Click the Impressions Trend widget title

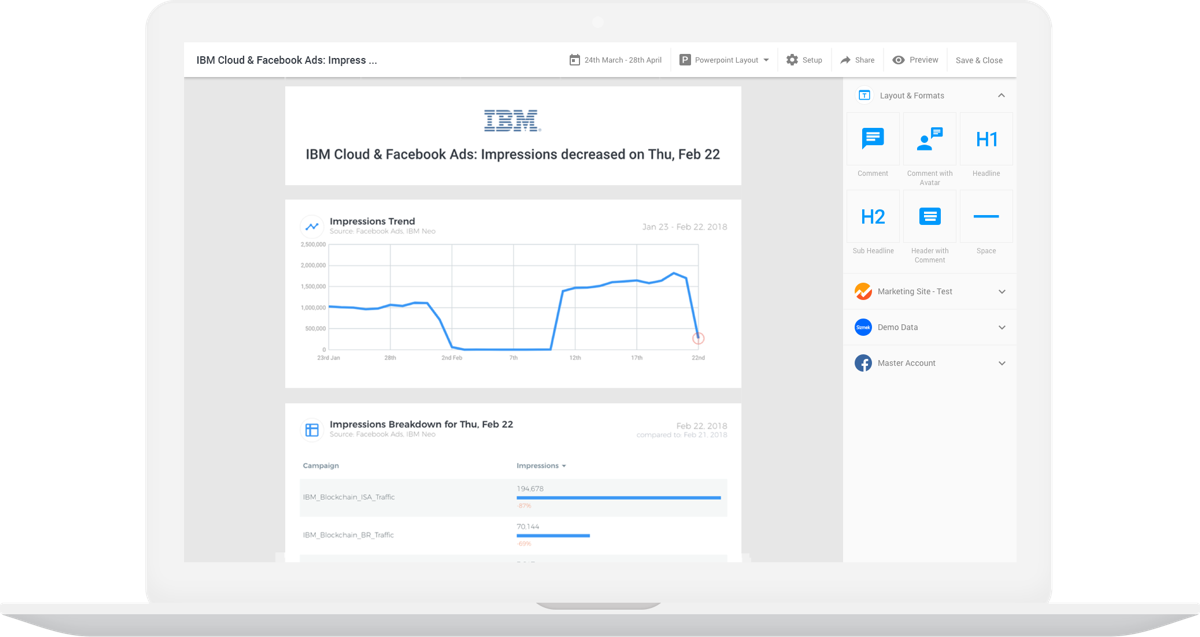372,221
